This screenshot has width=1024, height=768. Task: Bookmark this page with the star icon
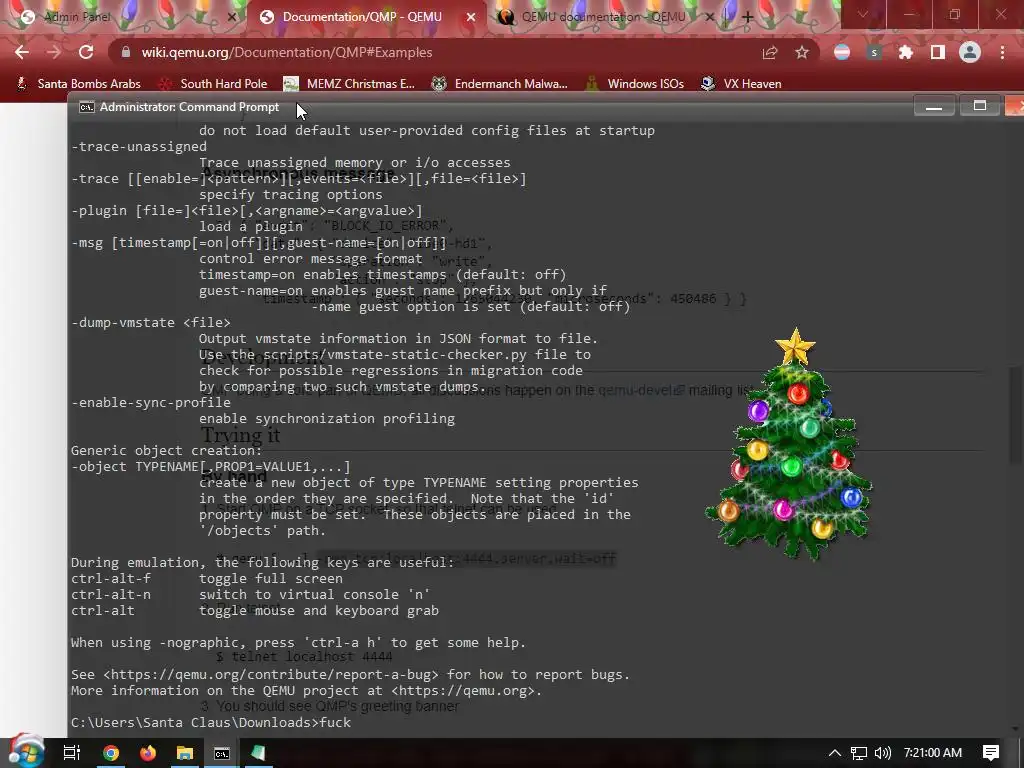(x=802, y=53)
